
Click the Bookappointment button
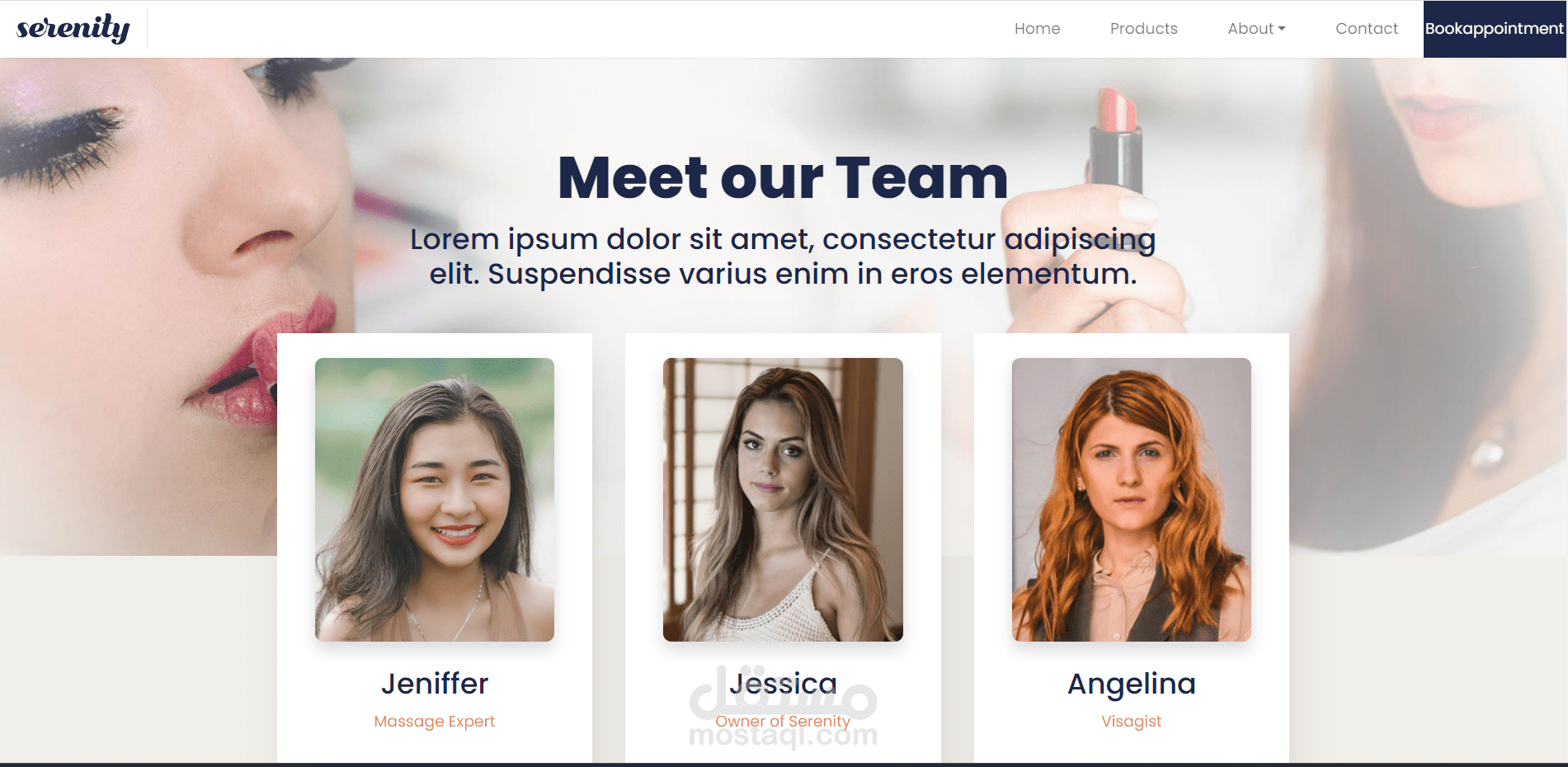click(x=1495, y=29)
